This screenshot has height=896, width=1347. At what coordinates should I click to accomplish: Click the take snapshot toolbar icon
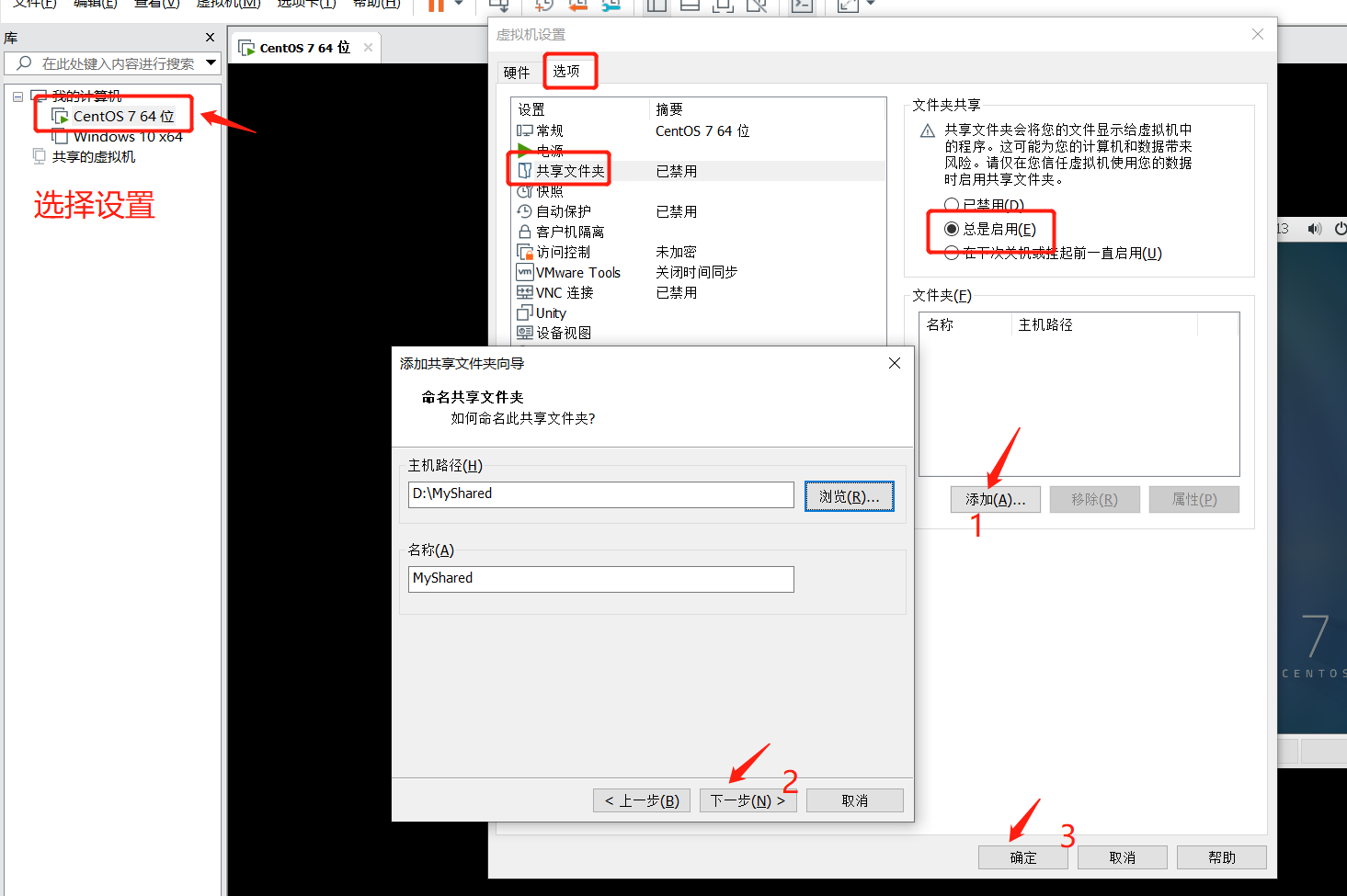pyautogui.click(x=542, y=5)
